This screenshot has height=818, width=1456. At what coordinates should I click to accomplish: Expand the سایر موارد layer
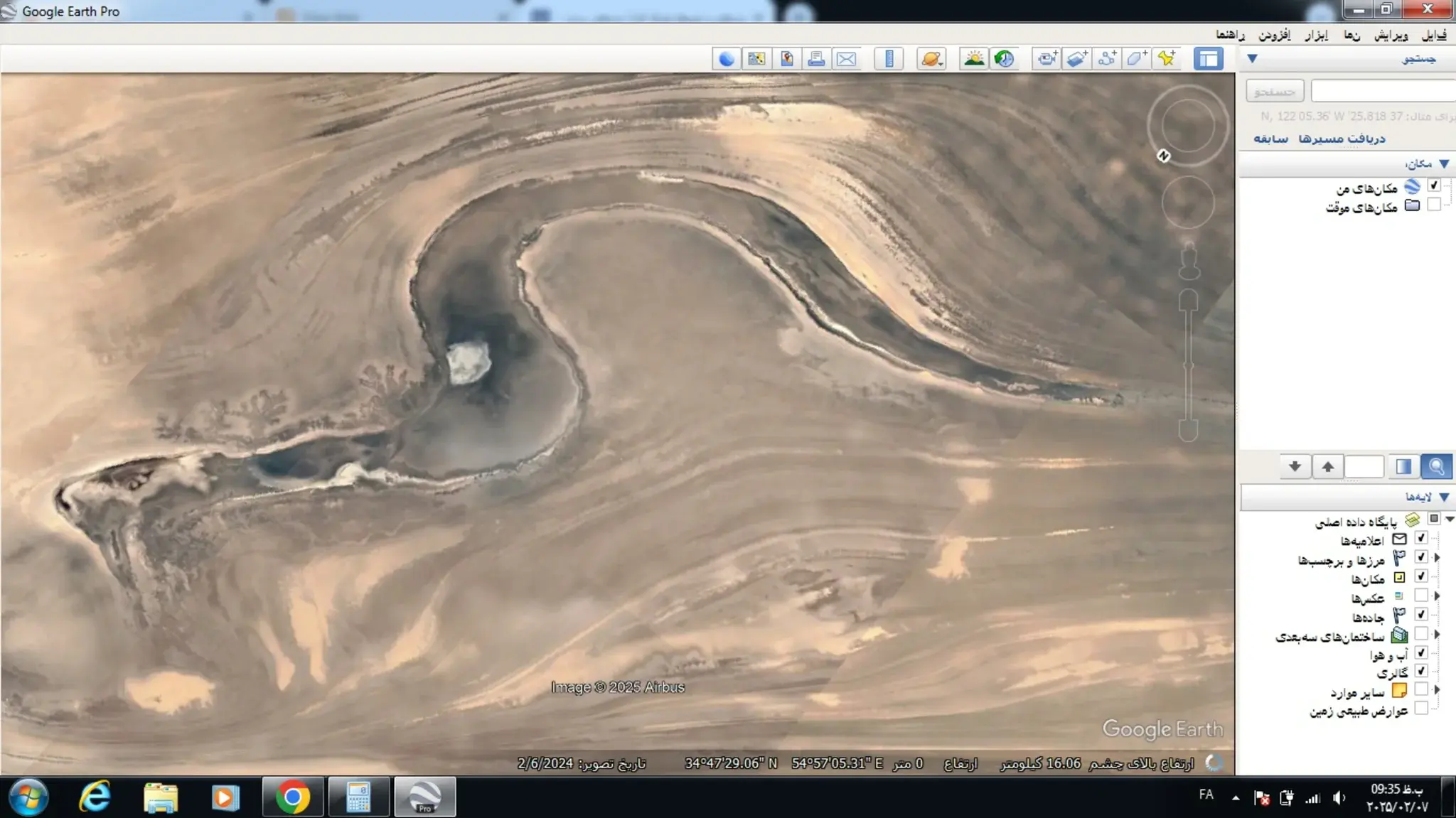[x=1437, y=689]
